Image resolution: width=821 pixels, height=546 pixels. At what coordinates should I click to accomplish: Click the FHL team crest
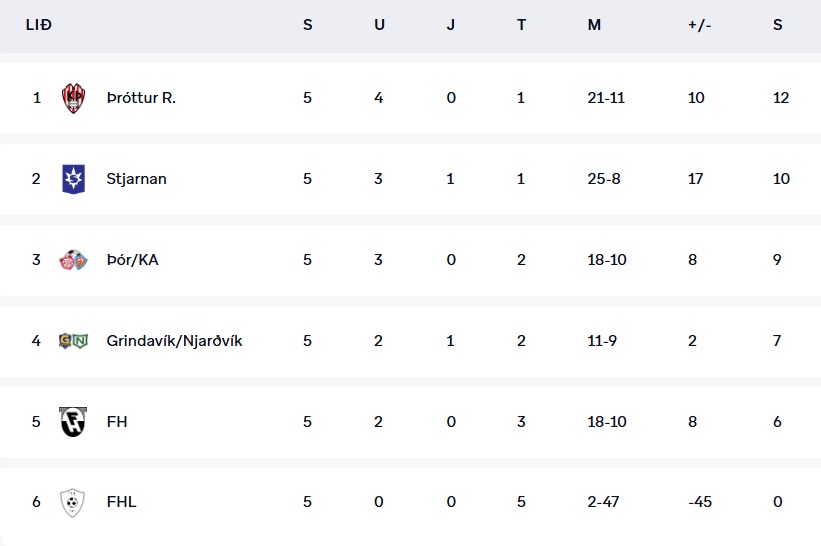coord(74,502)
